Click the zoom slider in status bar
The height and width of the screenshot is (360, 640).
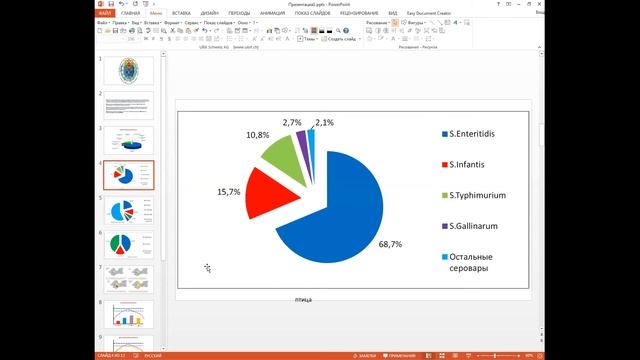[498, 356]
